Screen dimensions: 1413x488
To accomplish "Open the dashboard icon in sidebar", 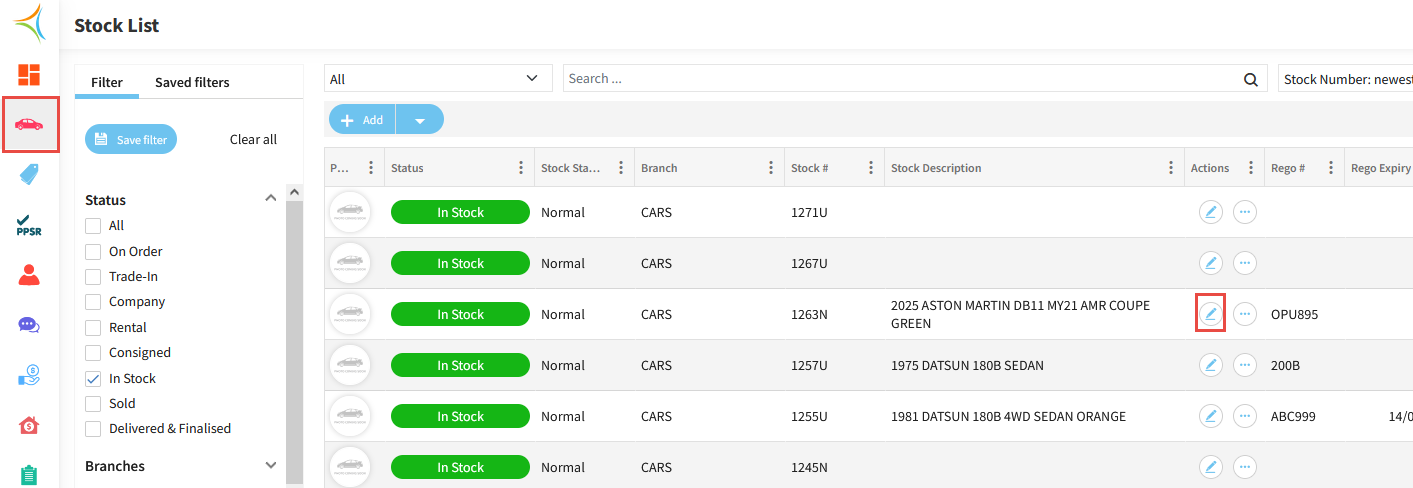I will [29, 75].
